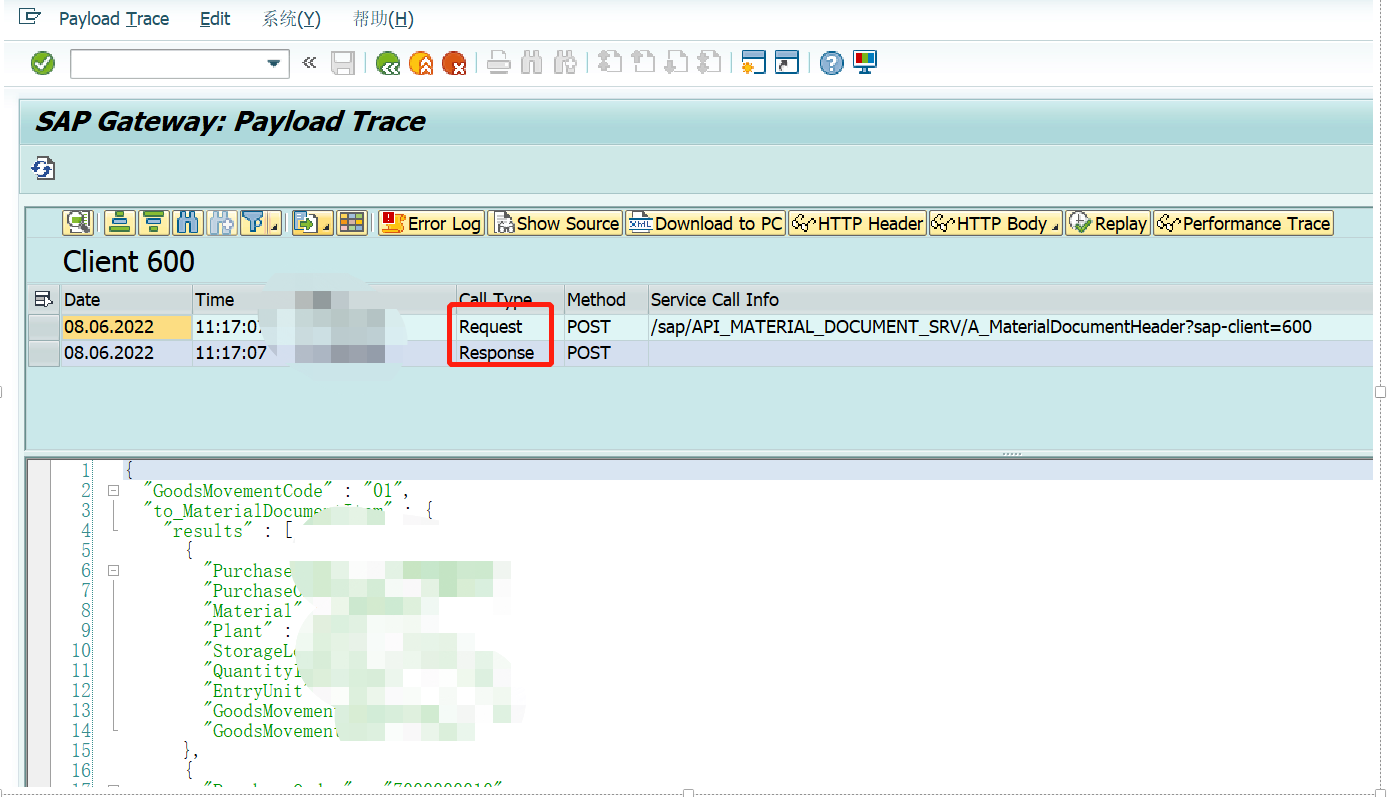This screenshot has height=797, width=1387.
Task: Click the Change Layout grid icon
Action: 352,223
